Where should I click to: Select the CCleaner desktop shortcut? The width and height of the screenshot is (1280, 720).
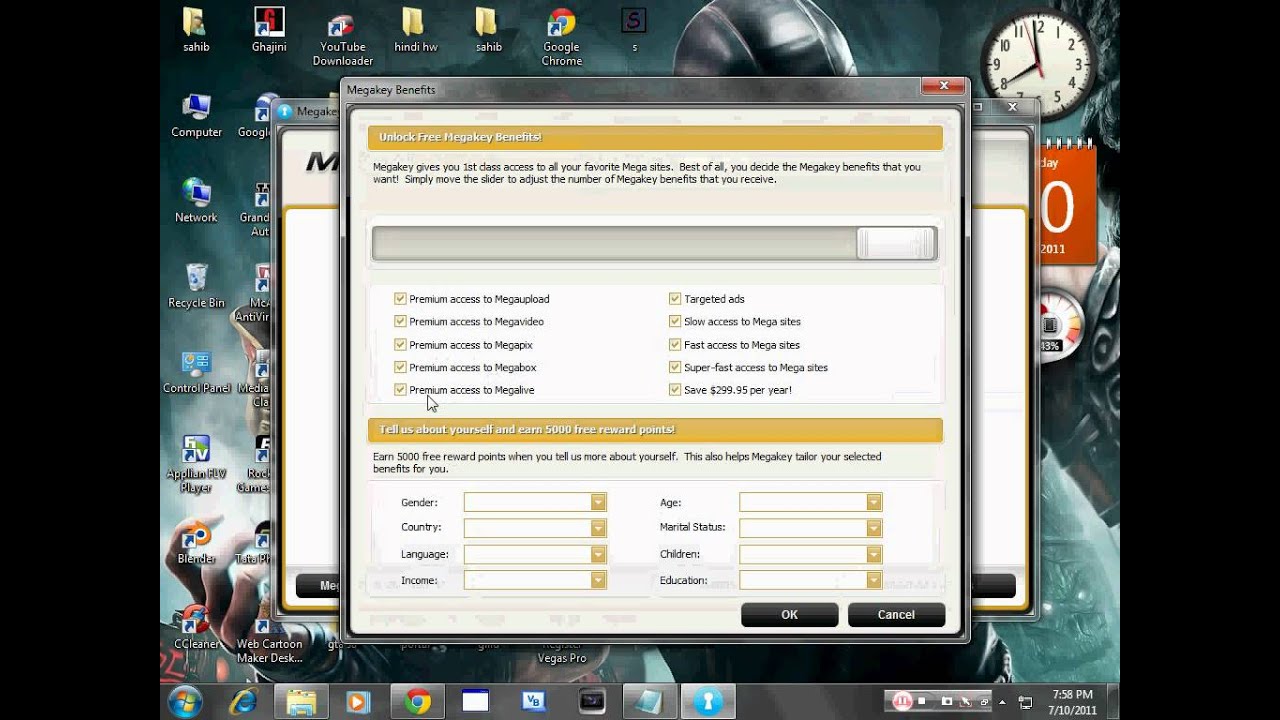point(196,627)
